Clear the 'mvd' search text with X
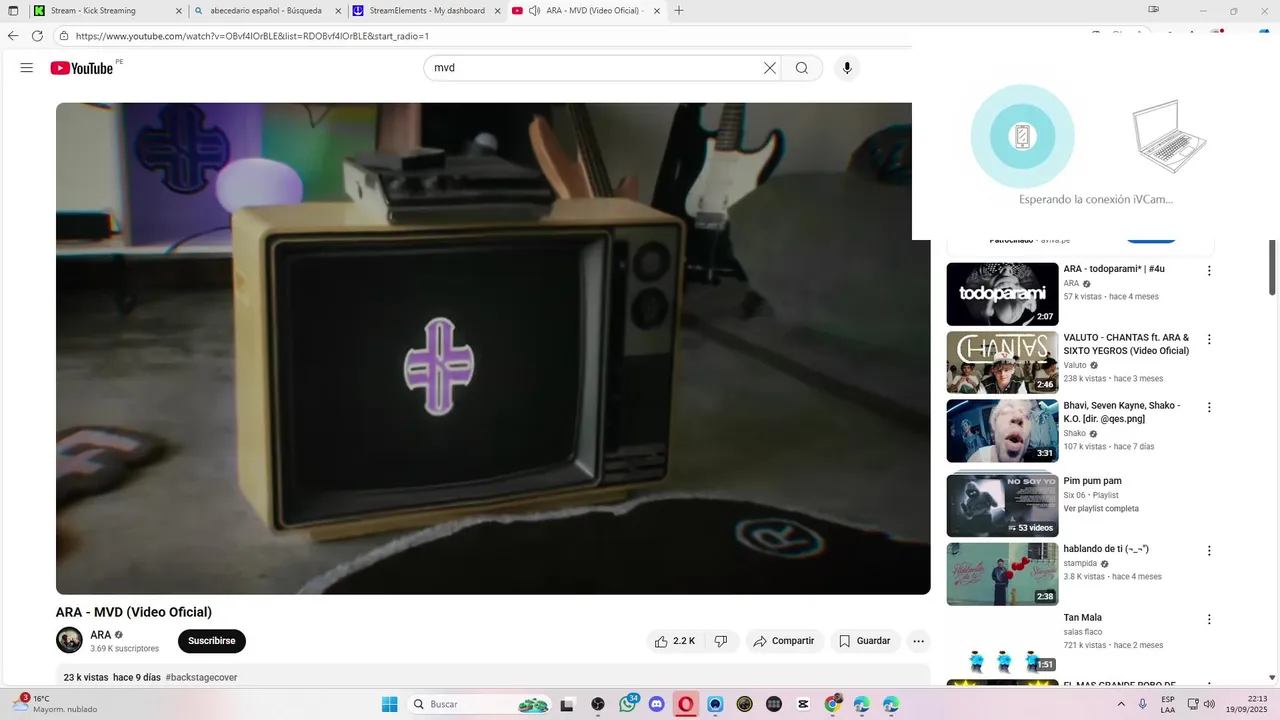The height and width of the screenshot is (720, 1280). [770, 68]
